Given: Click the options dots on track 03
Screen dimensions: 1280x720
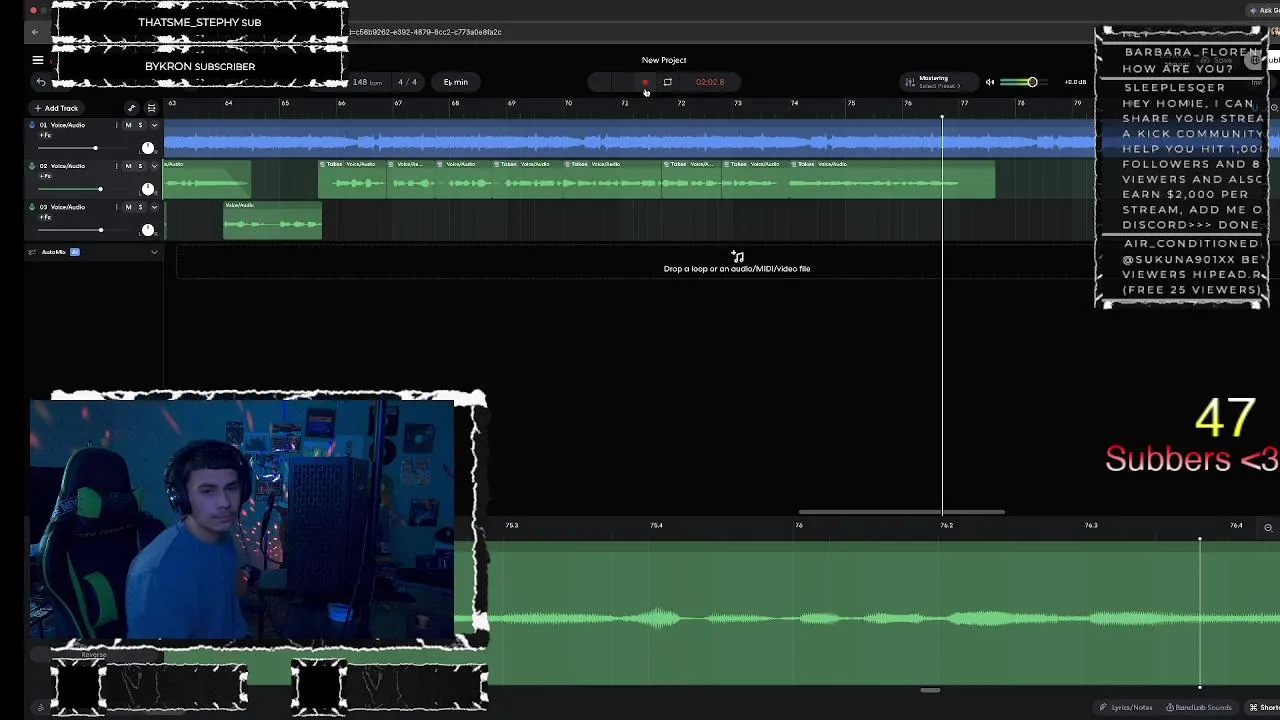Looking at the screenshot, I should (117, 207).
